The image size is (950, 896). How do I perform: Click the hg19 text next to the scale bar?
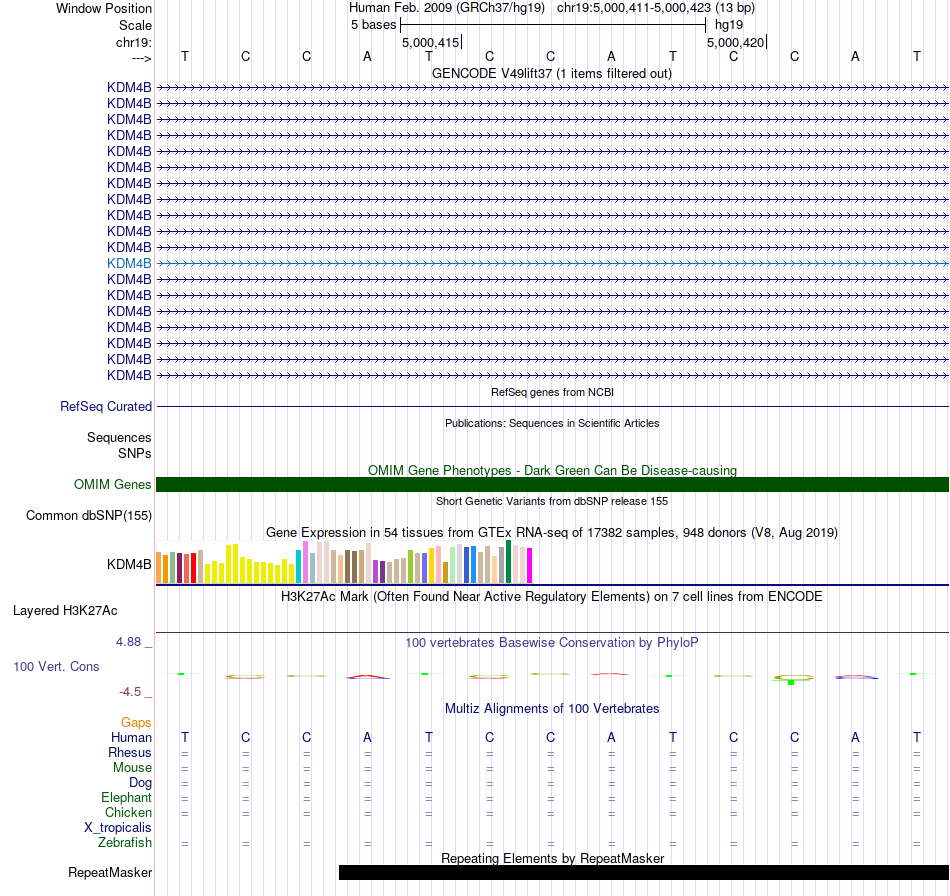point(729,25)
